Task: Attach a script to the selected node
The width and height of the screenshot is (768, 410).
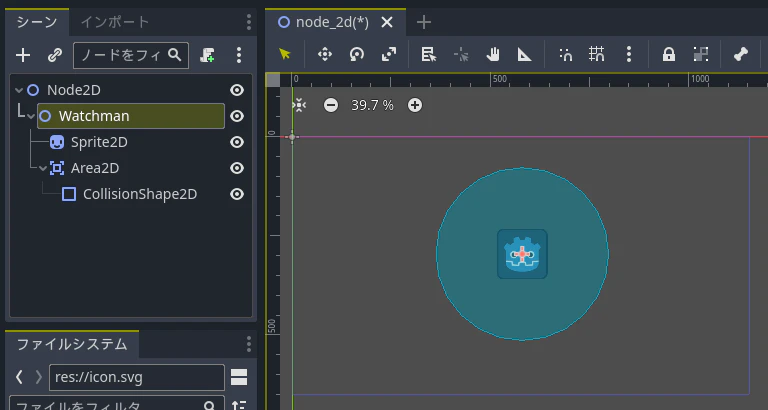Action: [207, 55]
